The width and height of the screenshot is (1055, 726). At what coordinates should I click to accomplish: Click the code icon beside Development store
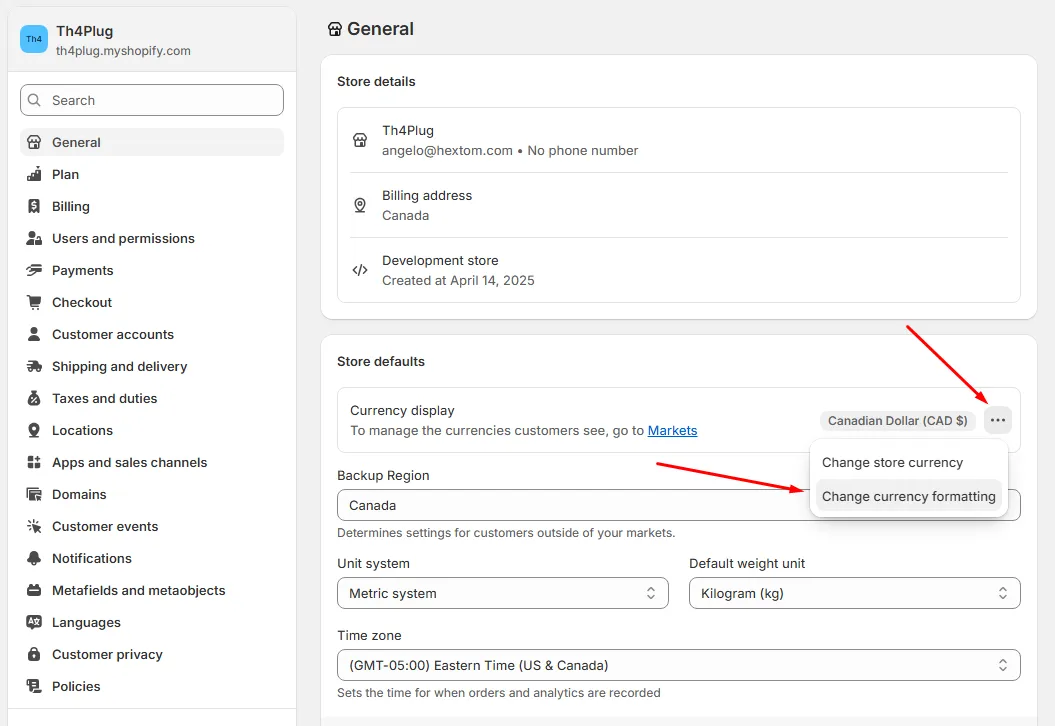point(360,270)
